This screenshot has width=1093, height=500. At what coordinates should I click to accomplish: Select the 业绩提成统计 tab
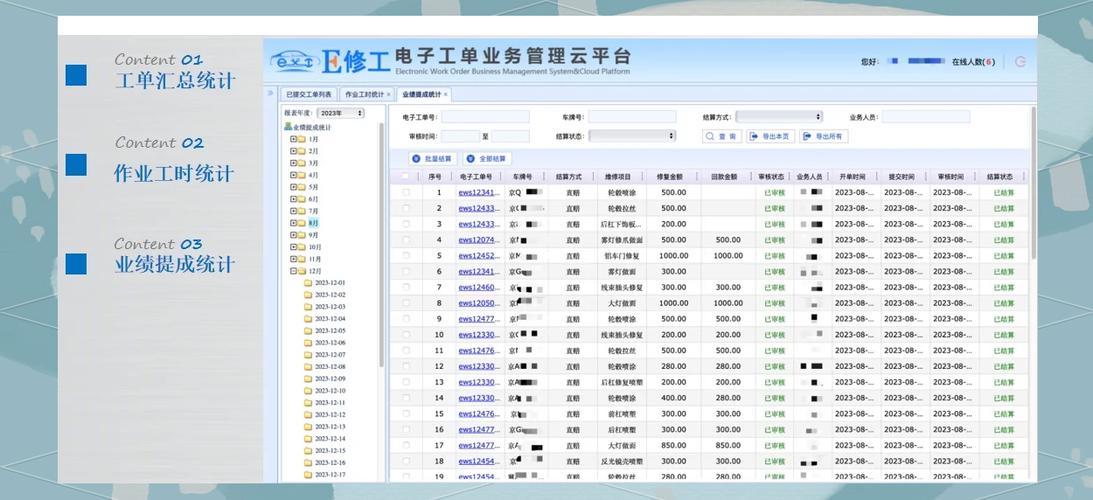(422, 94)
